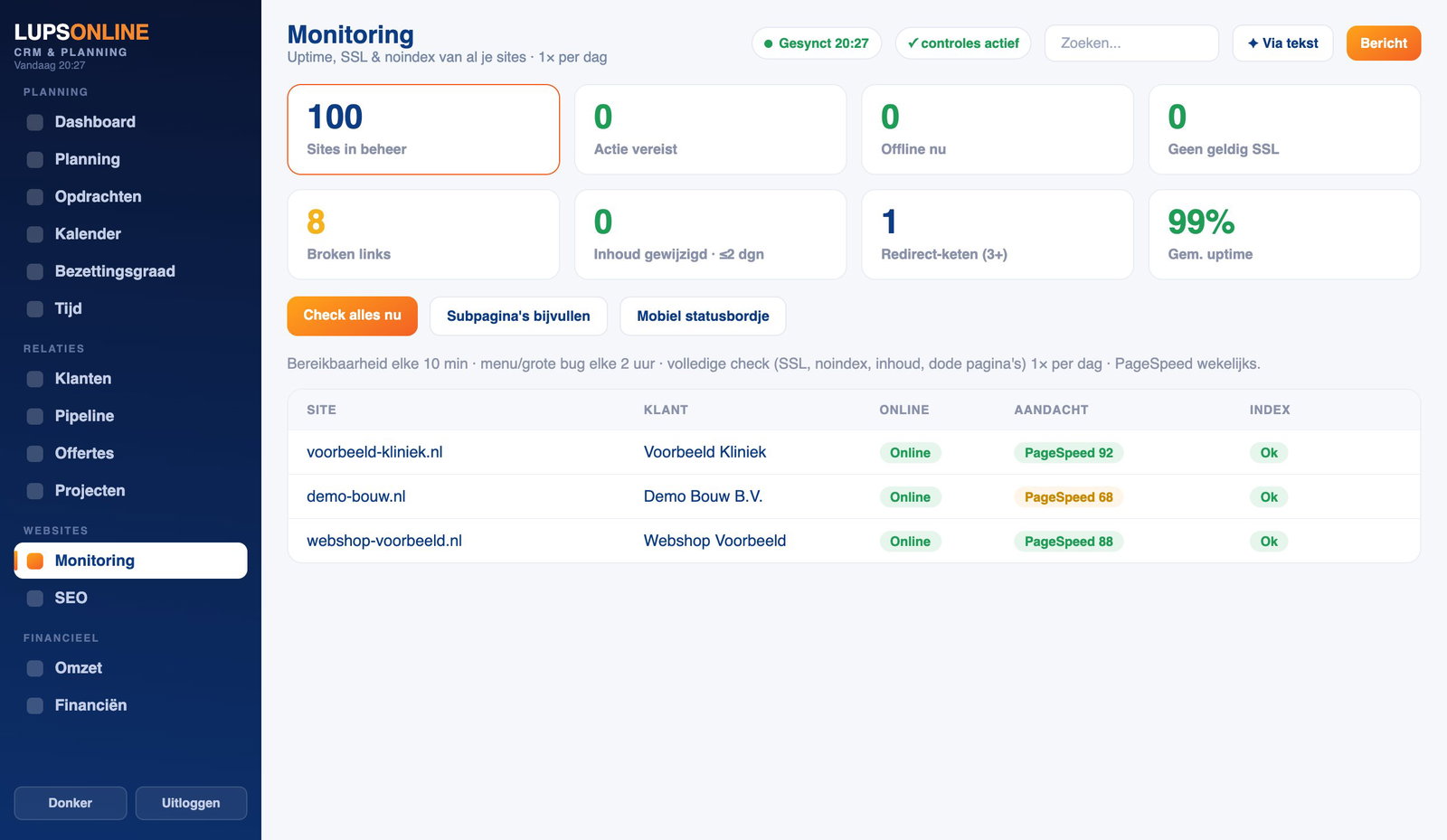Click klant Voorbeeld Kliniek

705,452
